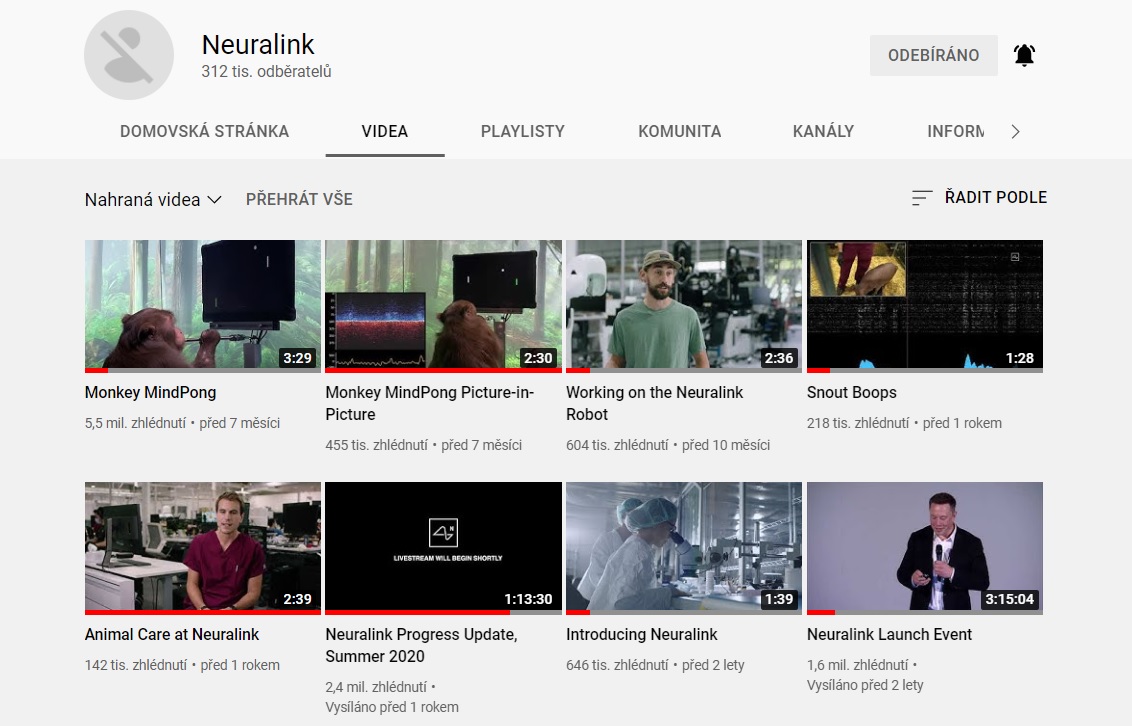Click the Monkey MindPong Picture-in-Picture title

coord(430,403)
